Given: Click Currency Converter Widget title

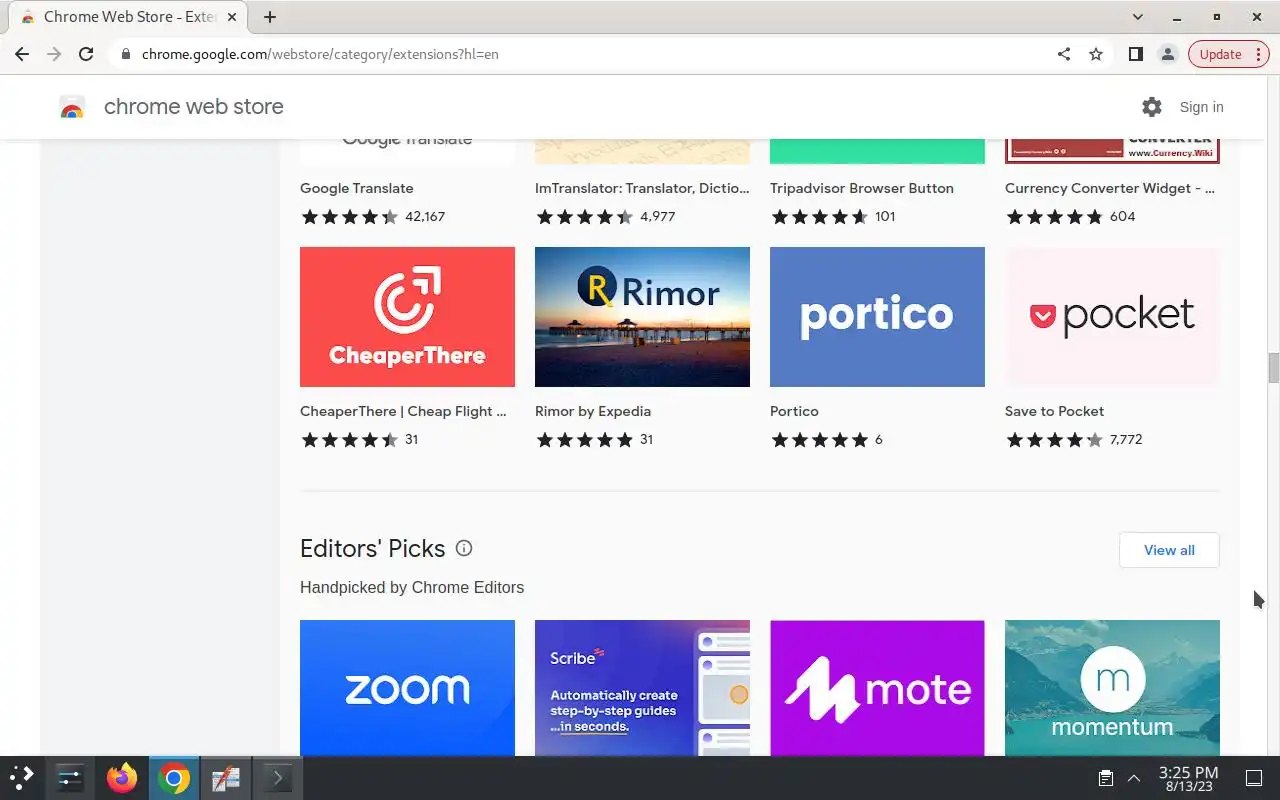Looking at the screenshot, I should coord(1110,188).
